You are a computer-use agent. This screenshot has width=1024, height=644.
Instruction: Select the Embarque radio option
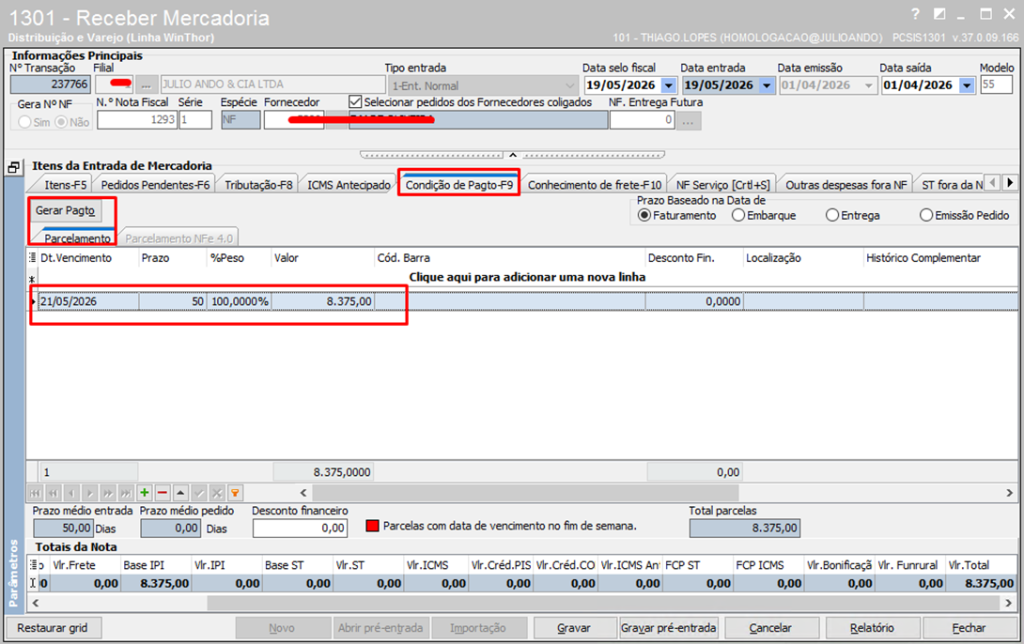click(738, 215)
